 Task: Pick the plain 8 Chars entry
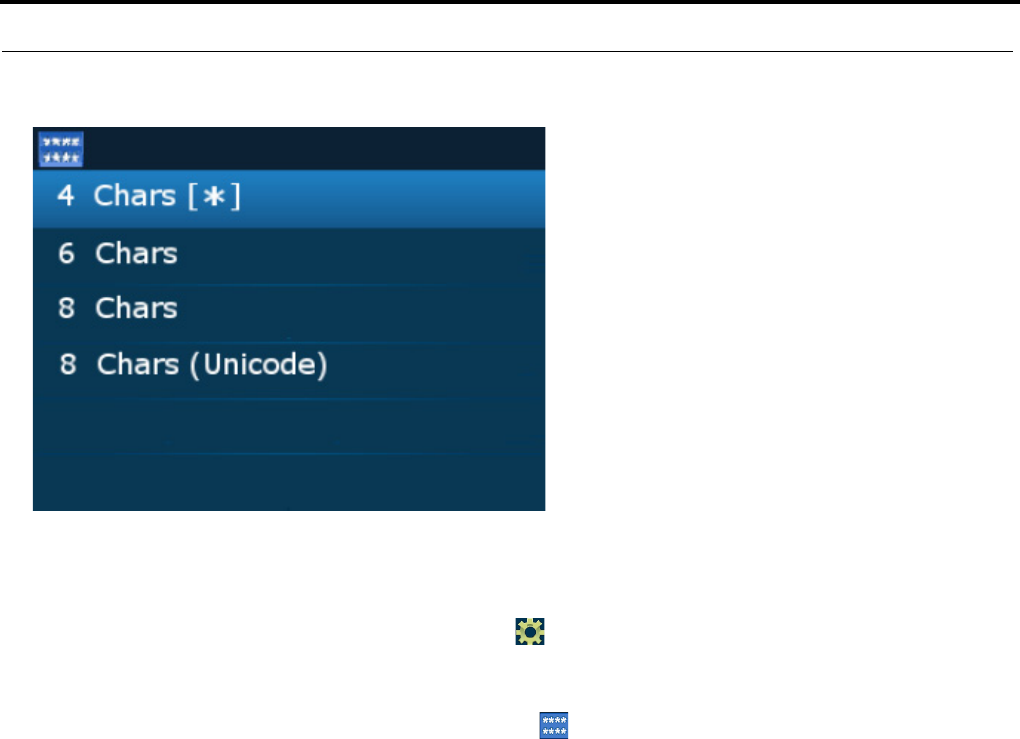click(289, 310)
